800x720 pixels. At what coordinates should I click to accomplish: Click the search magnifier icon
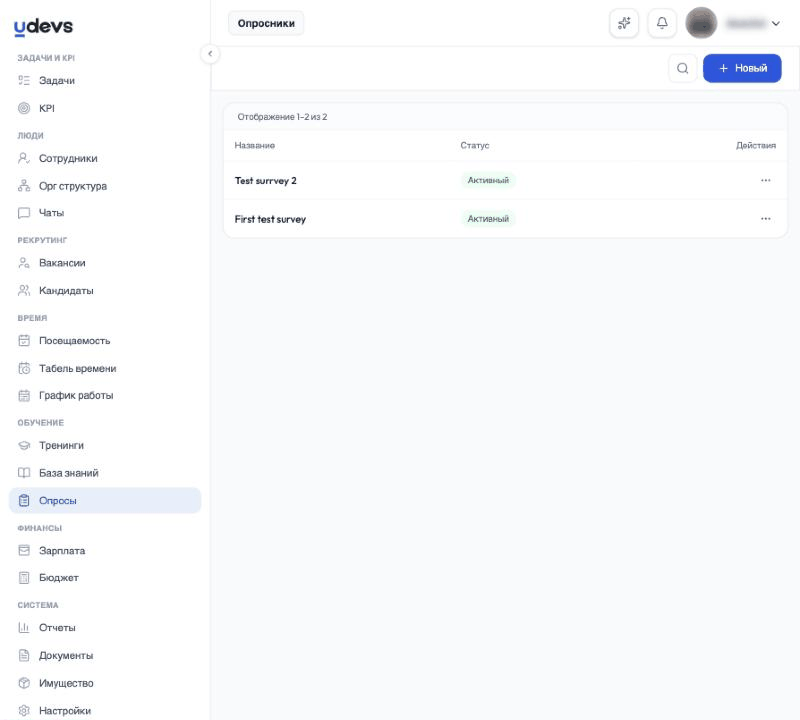pyautogui.click(x=683, y=68)
